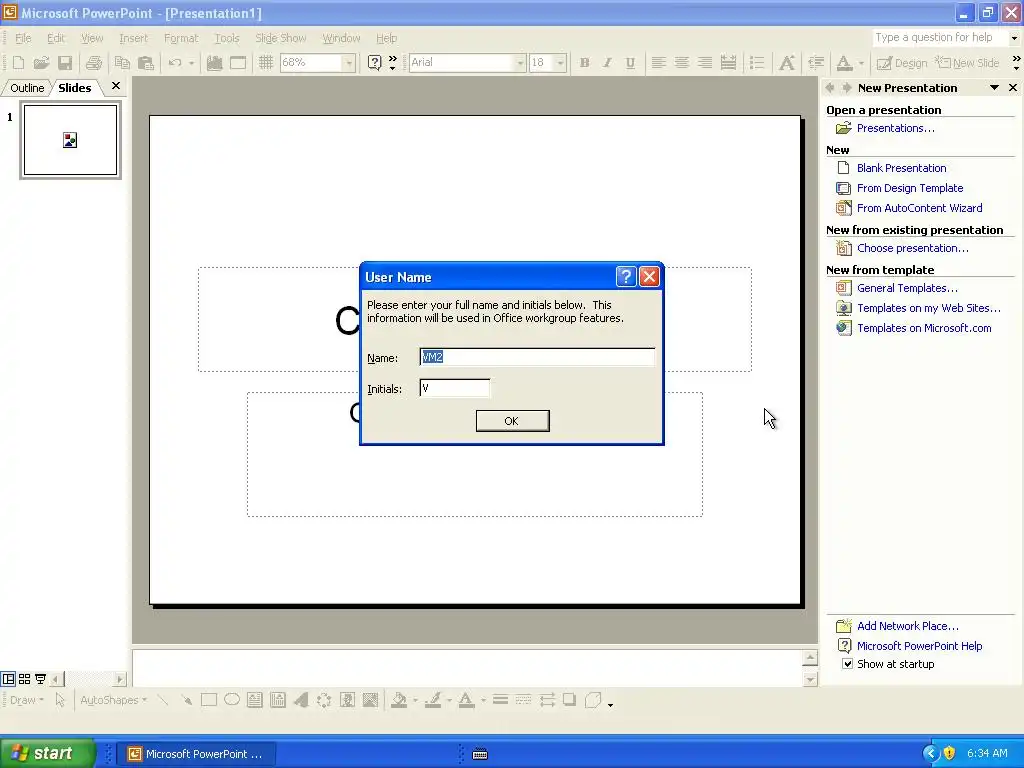
Task: Open the Undo history dropdown arrow
Action: 191,63
